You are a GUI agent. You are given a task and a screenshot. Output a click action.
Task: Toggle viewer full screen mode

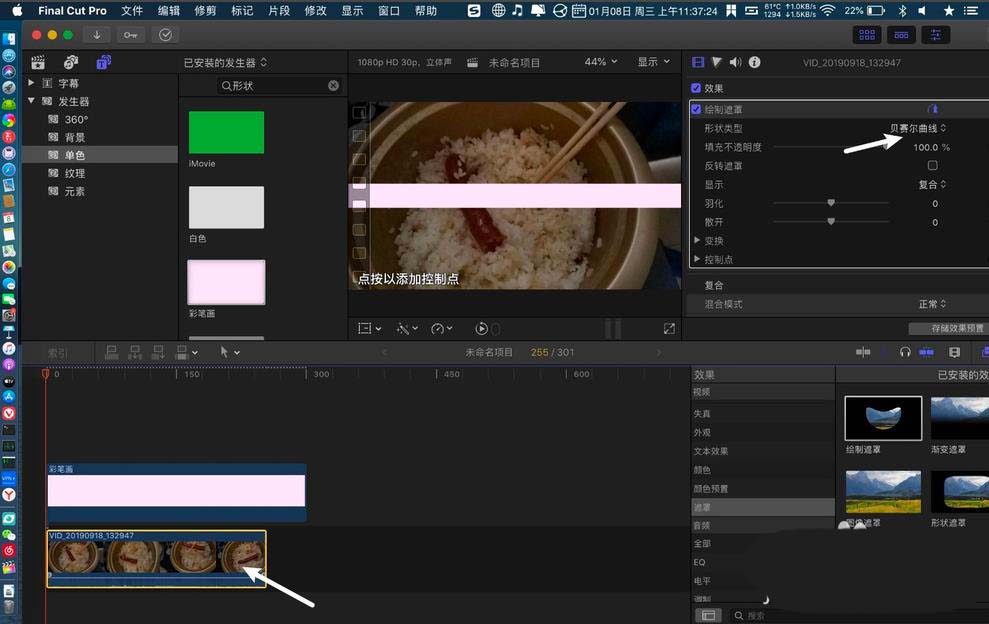pos(669,328)
